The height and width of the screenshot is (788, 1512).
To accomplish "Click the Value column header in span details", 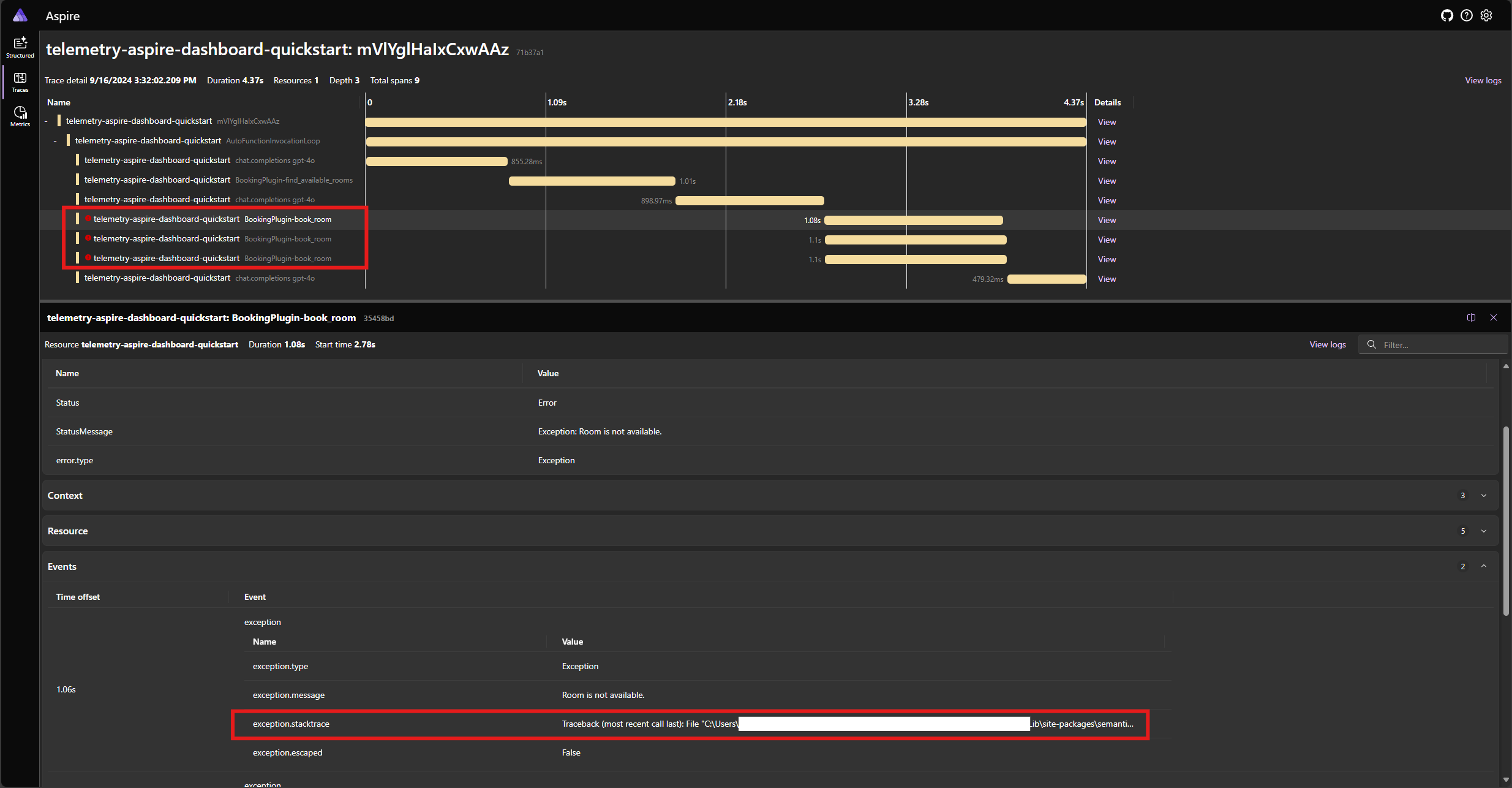I will point(548,373).
